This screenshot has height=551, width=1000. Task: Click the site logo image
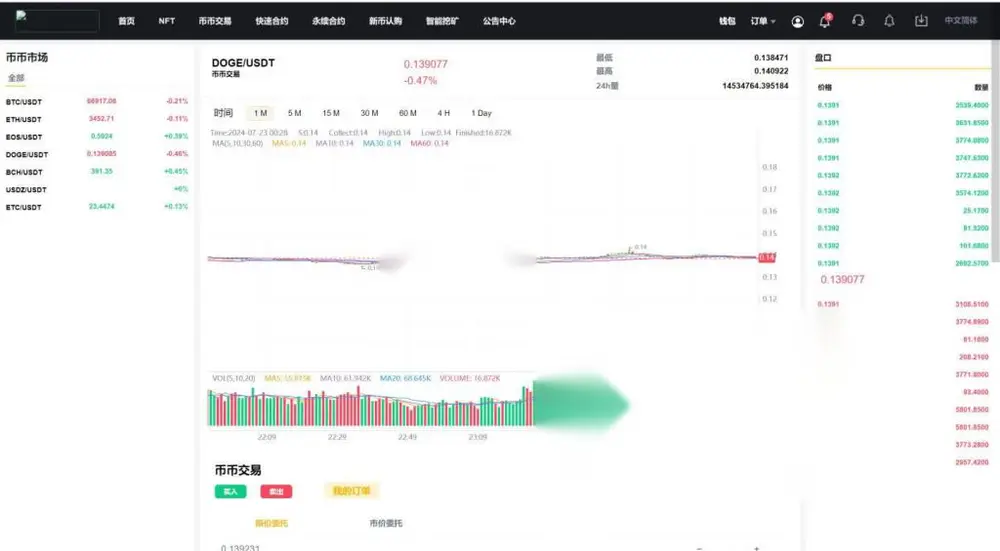(57, 20)
